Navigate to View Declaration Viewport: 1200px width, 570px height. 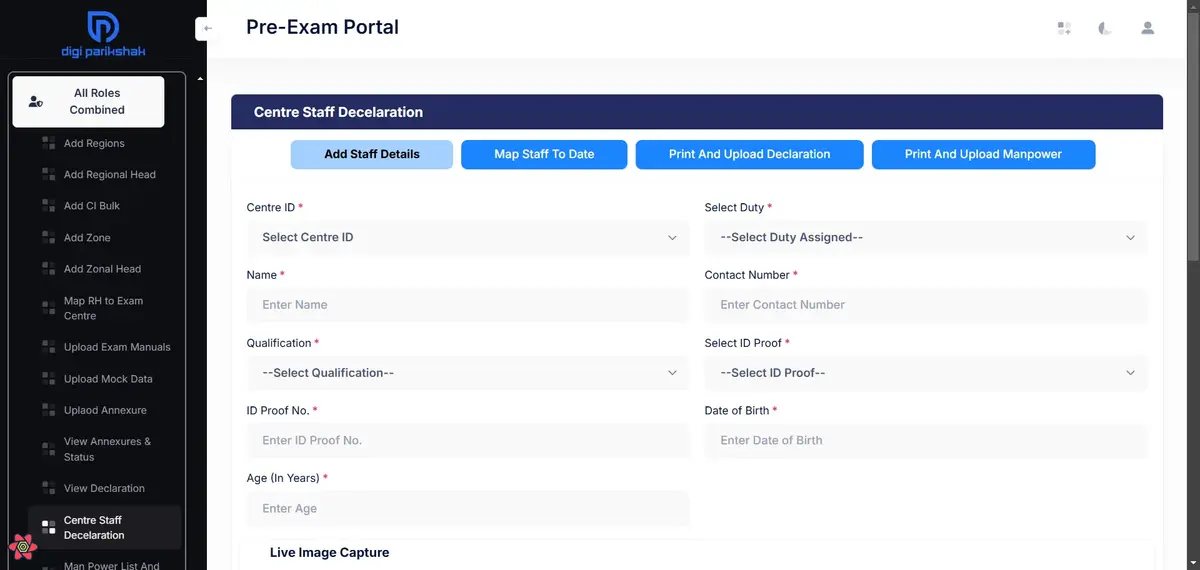click(x=105, y=488)
